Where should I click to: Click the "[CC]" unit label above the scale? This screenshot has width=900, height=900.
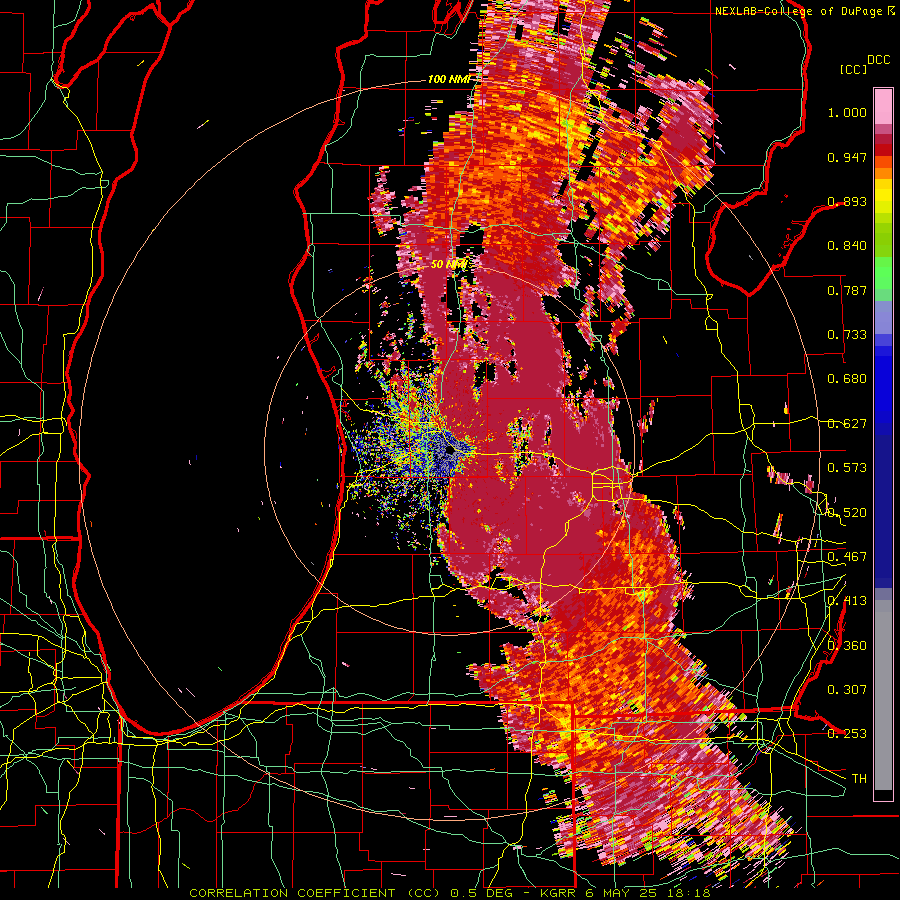click(852, 69)
